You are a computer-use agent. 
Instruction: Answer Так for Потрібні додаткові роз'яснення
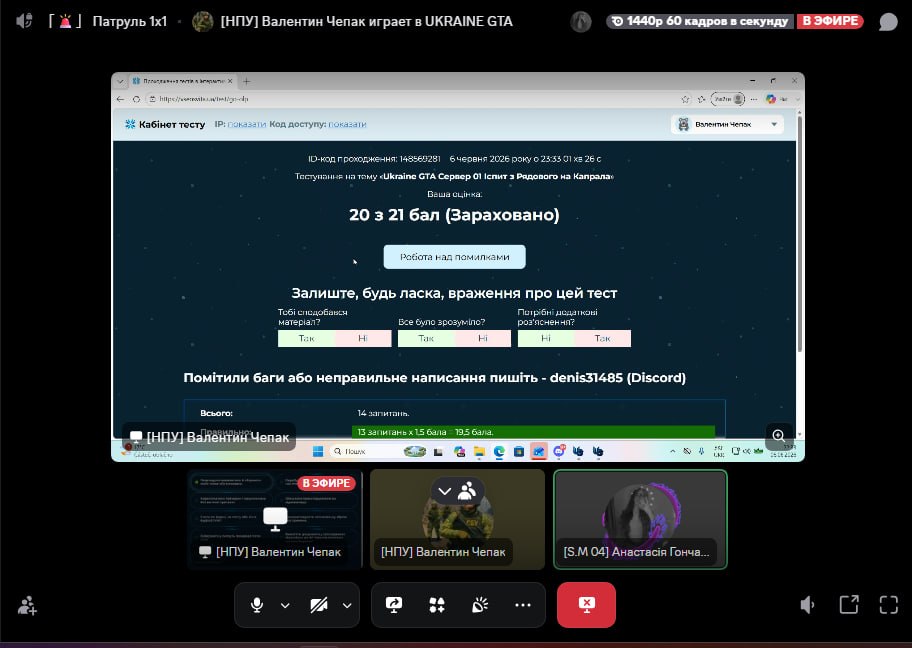click(x=603, y=338)
